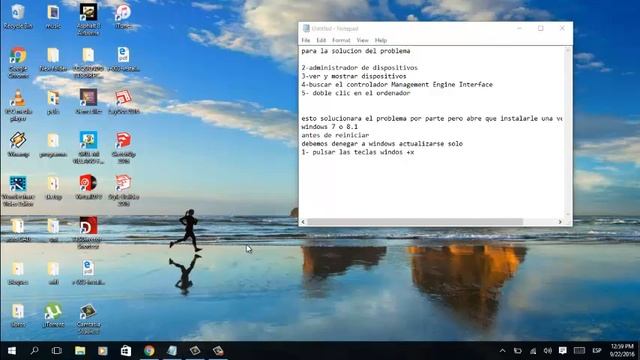Open Notepad File menu

coord(306,40)
